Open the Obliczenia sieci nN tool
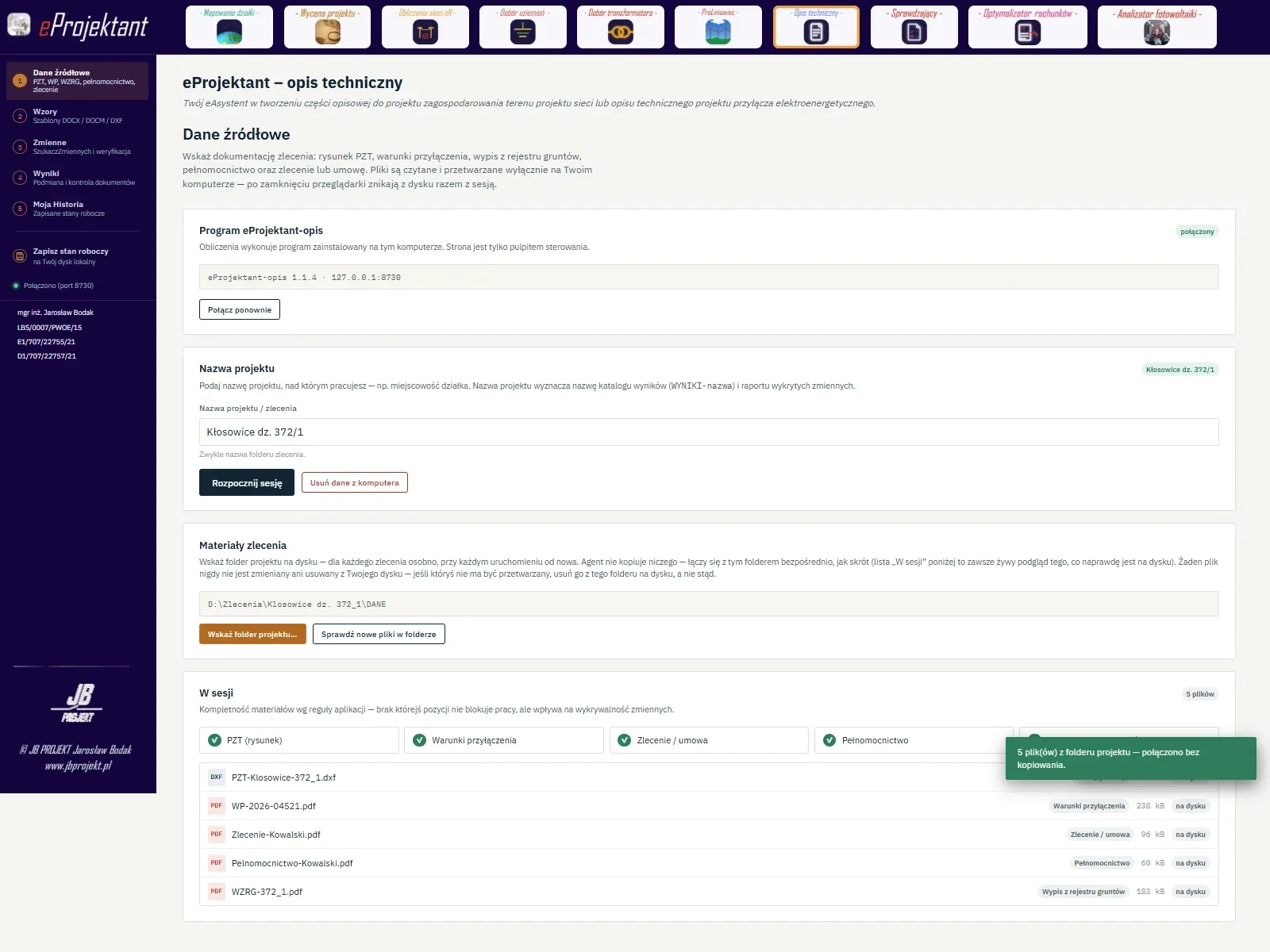This screenshot has width=1270, height=952. click(425, 27)
